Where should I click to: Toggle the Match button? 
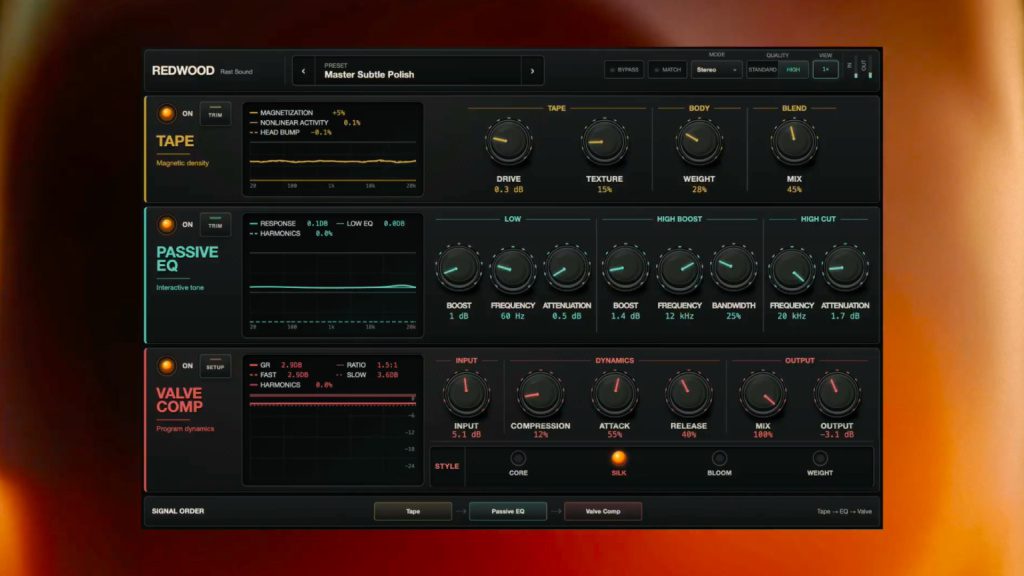(x=667, y=69)
